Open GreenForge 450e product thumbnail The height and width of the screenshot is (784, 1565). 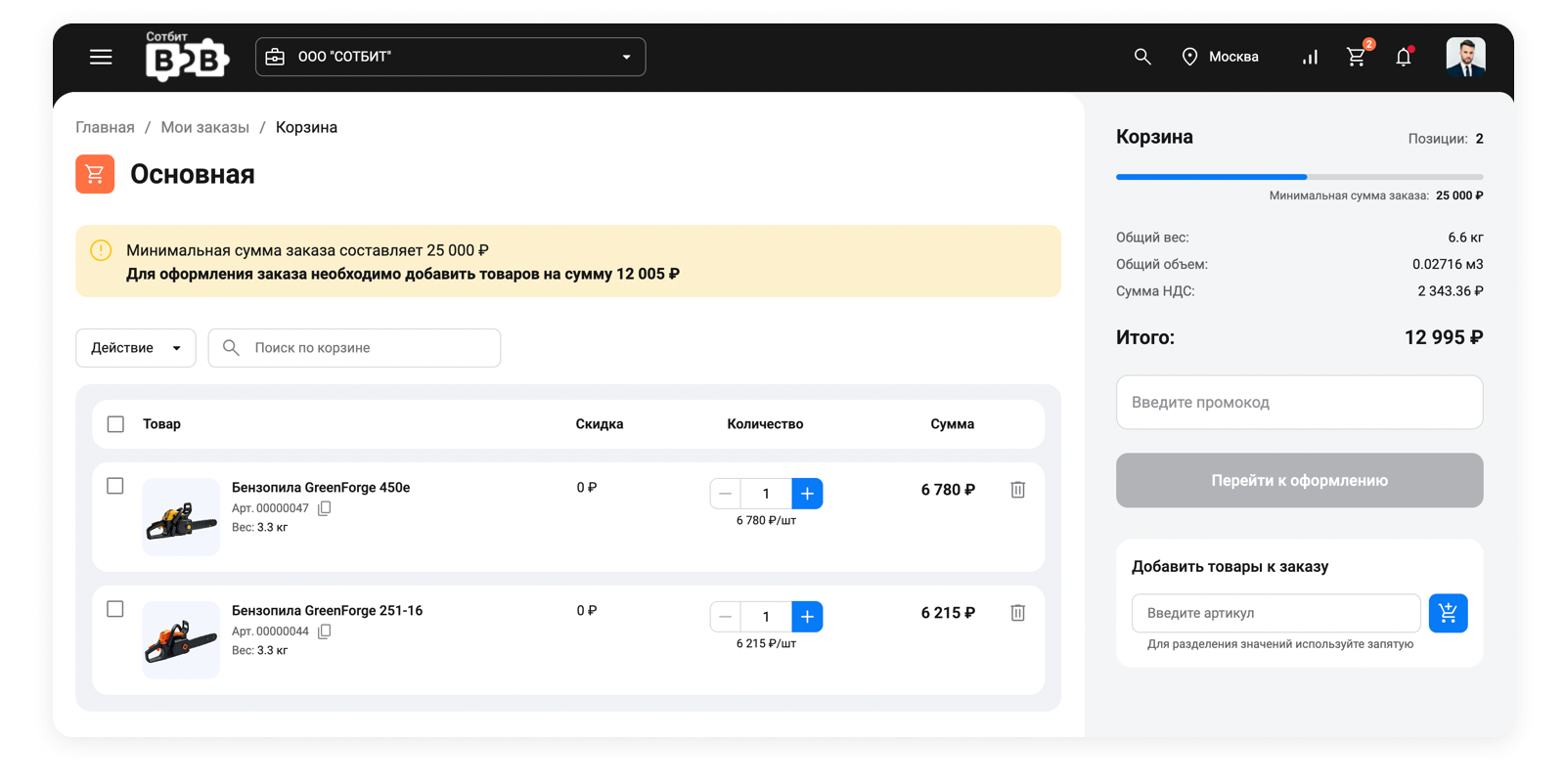[x=181, y=517]
